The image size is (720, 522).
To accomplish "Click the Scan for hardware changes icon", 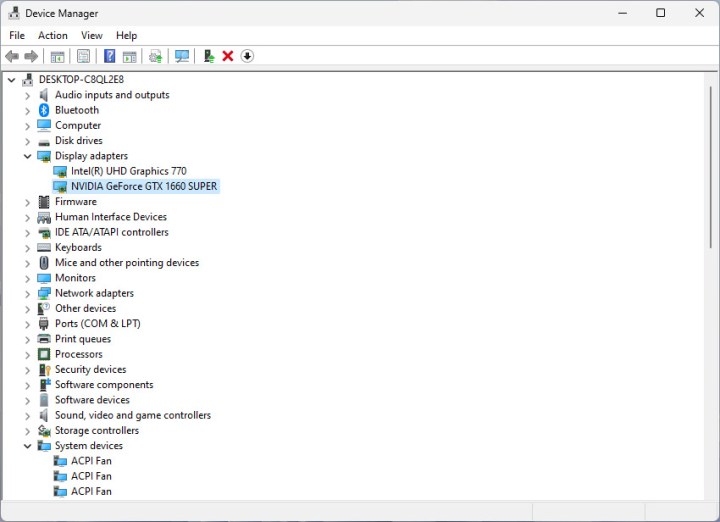I will click(x=181, y=56).
